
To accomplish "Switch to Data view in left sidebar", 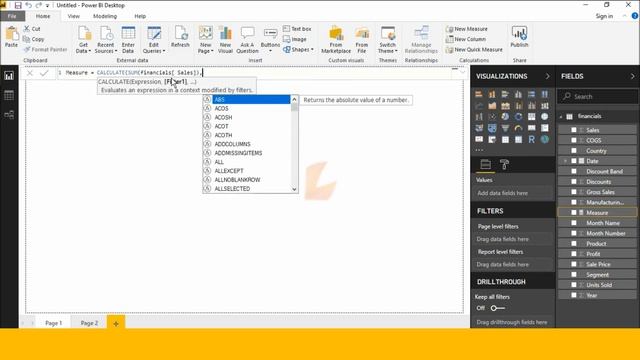I will click(x=9, y=95).
